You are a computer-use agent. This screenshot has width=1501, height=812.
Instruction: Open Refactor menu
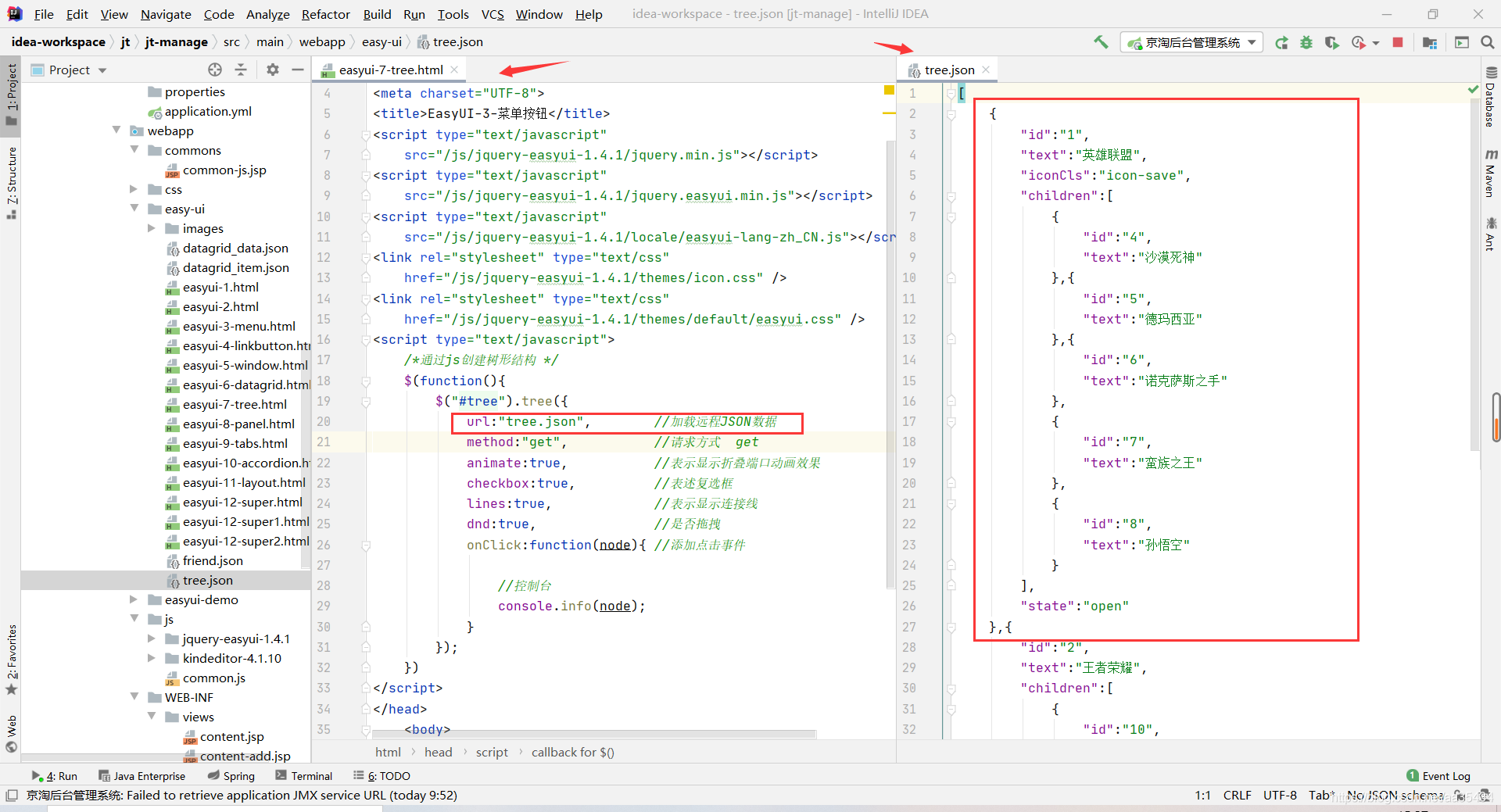(325, 14)
